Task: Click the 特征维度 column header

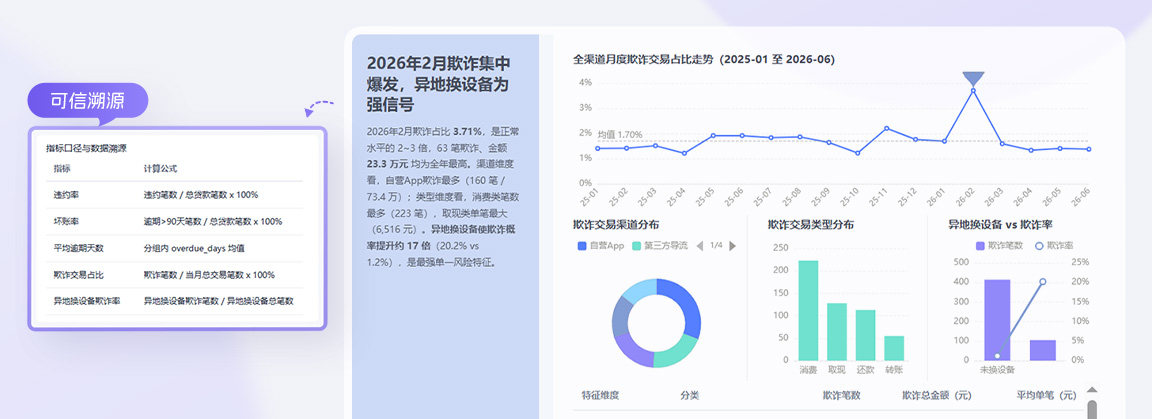Action: (x=600, y=395)
